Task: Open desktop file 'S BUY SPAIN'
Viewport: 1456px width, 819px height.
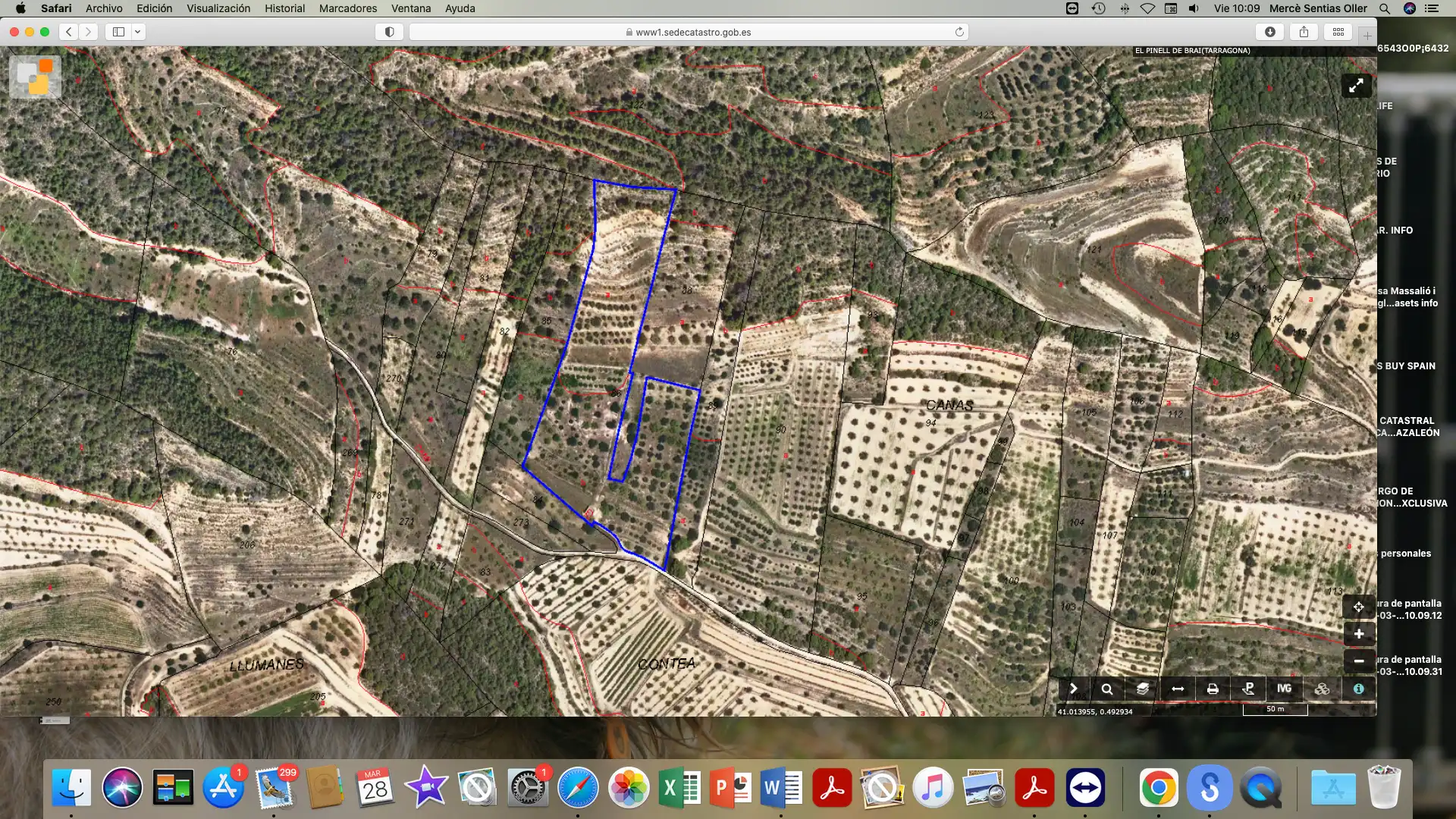Action: coord(1407,366)
